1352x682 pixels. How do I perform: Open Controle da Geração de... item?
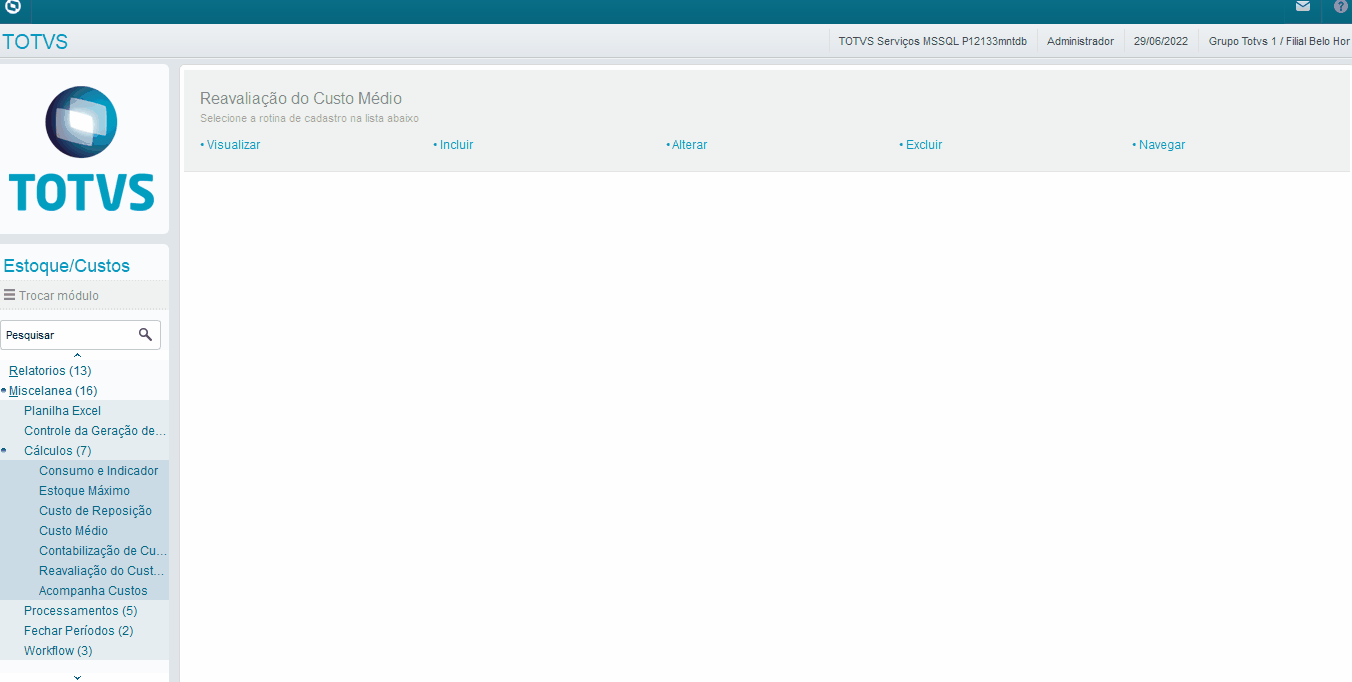(95, 431)
